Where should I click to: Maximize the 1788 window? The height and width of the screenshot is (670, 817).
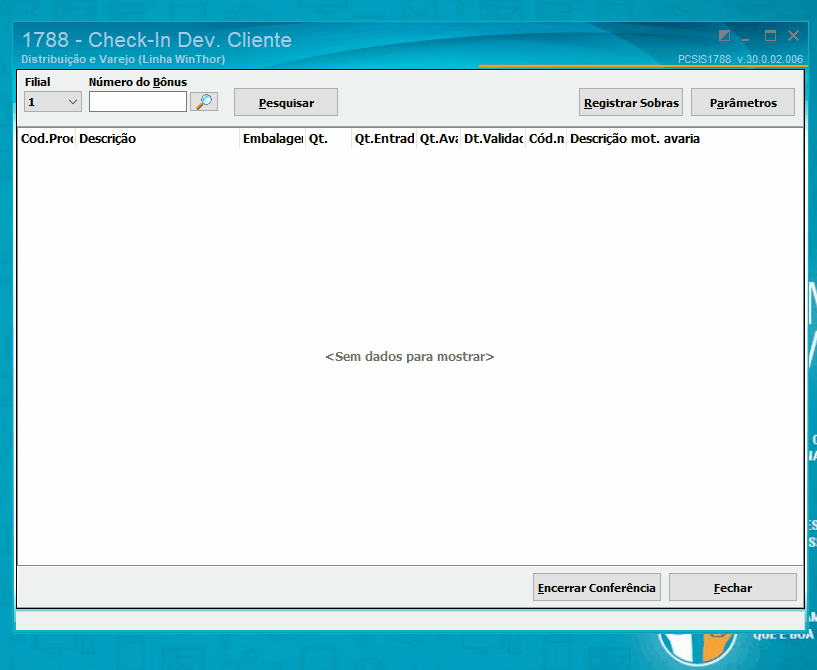click(x=770, y=36)
